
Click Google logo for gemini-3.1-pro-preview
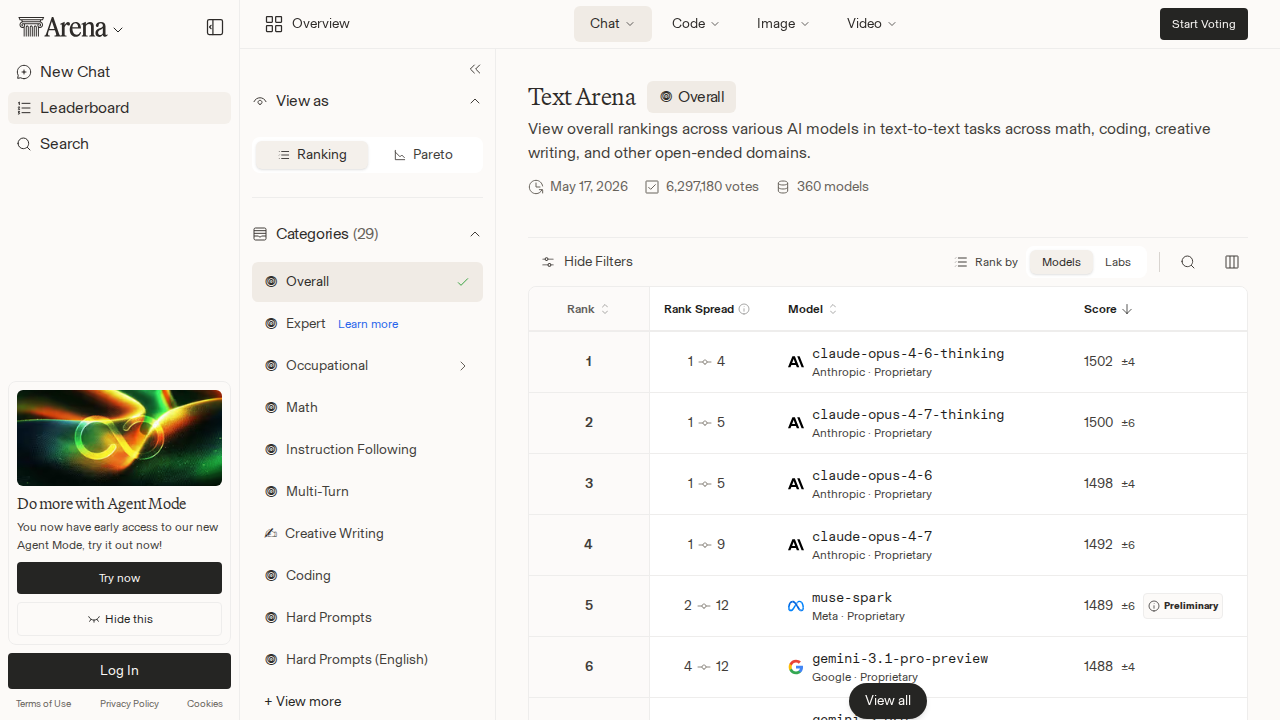796,667
